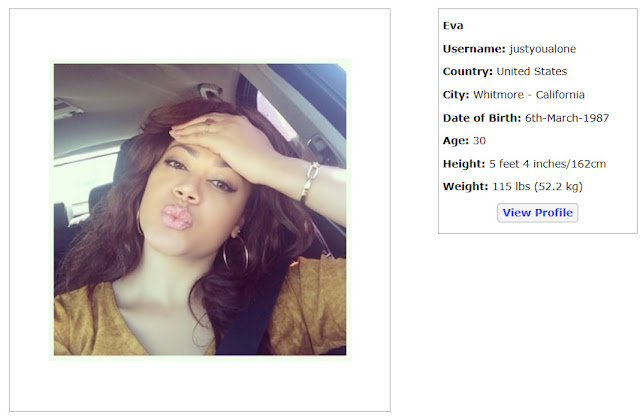This screenshot has height=418, width=640.
Task: Click the Age label
Action: click(x=456, y=141)
